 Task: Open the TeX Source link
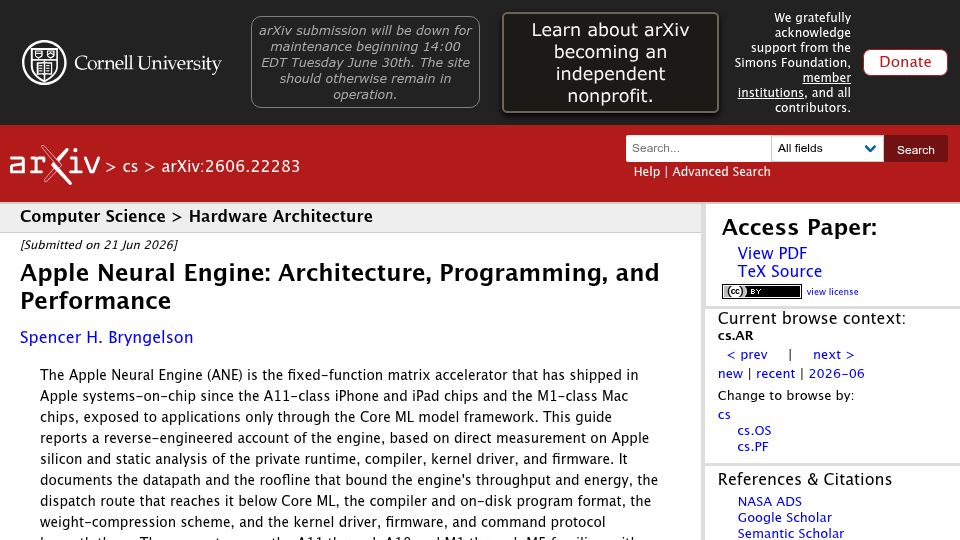coord(779,271)
